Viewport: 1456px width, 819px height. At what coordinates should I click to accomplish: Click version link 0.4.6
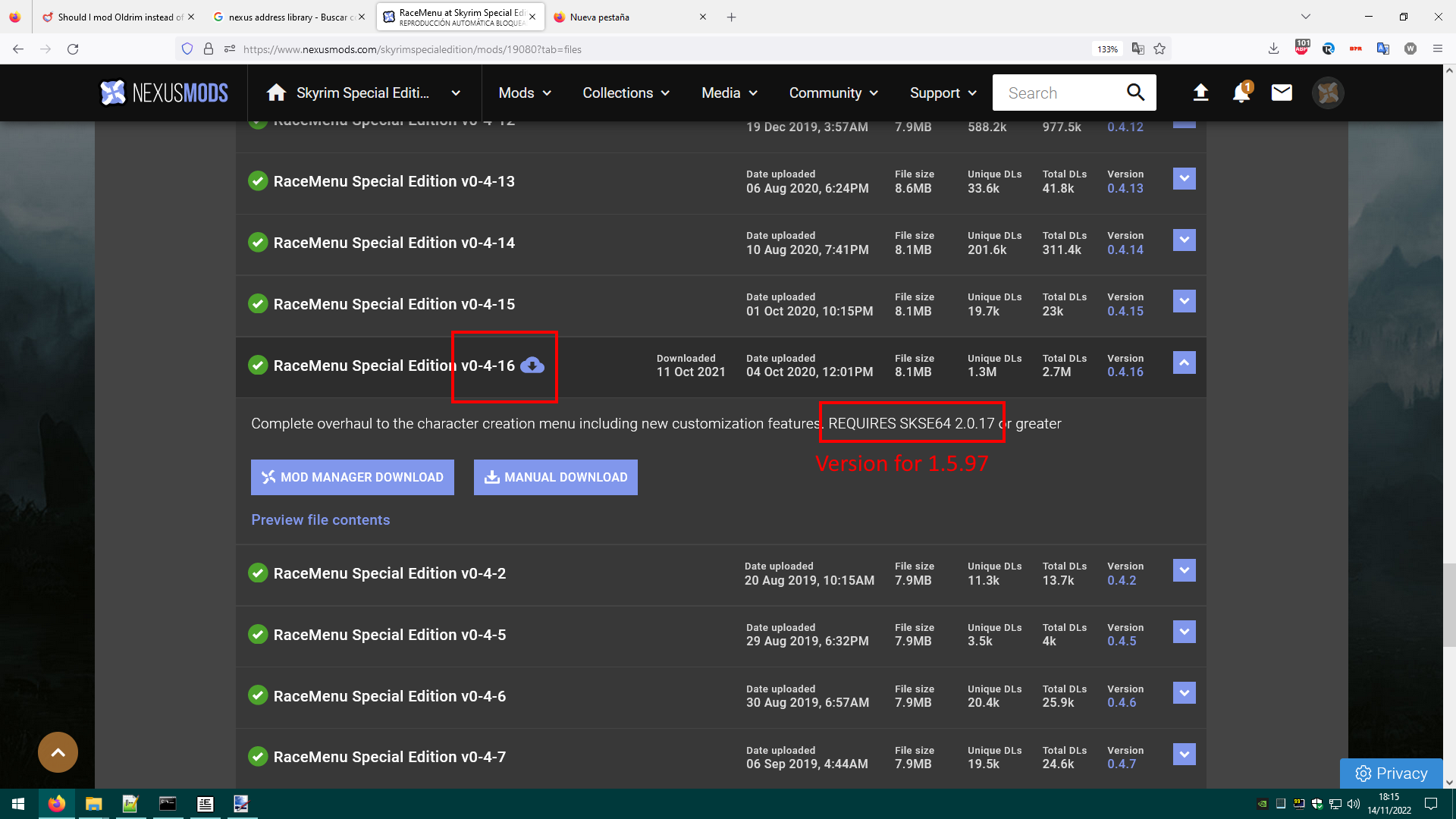coord(1122,703)
